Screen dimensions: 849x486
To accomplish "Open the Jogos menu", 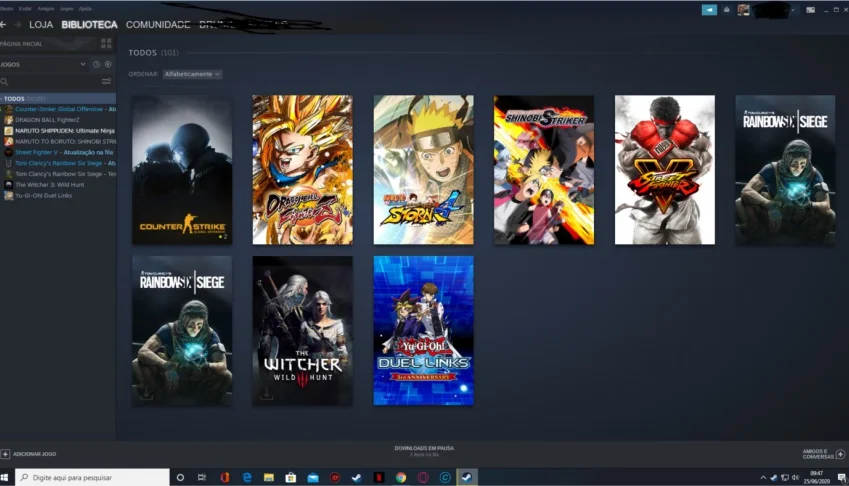I will pos(67,9).
